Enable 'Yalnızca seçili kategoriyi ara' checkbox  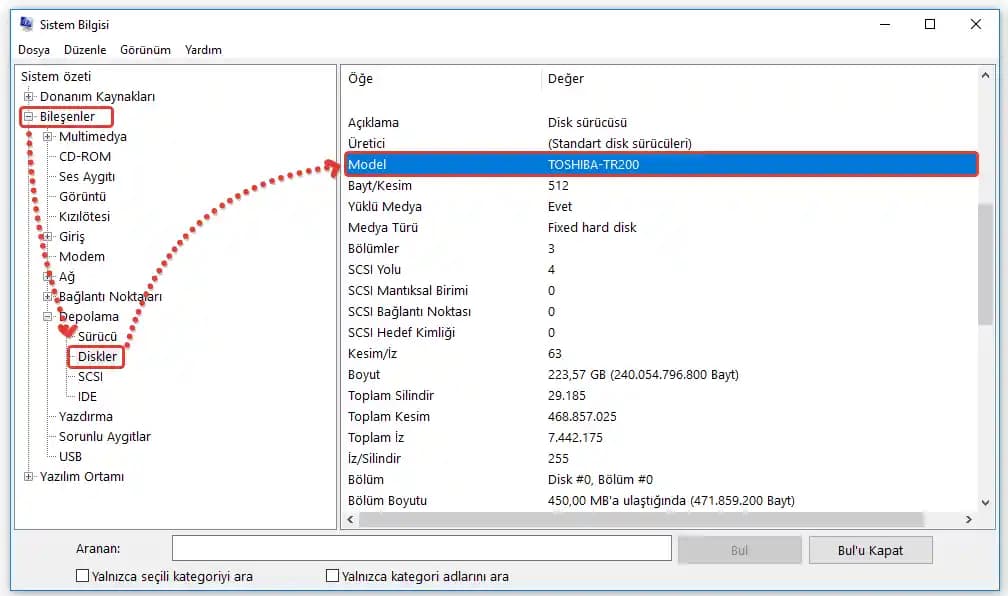tap(83, 576)
